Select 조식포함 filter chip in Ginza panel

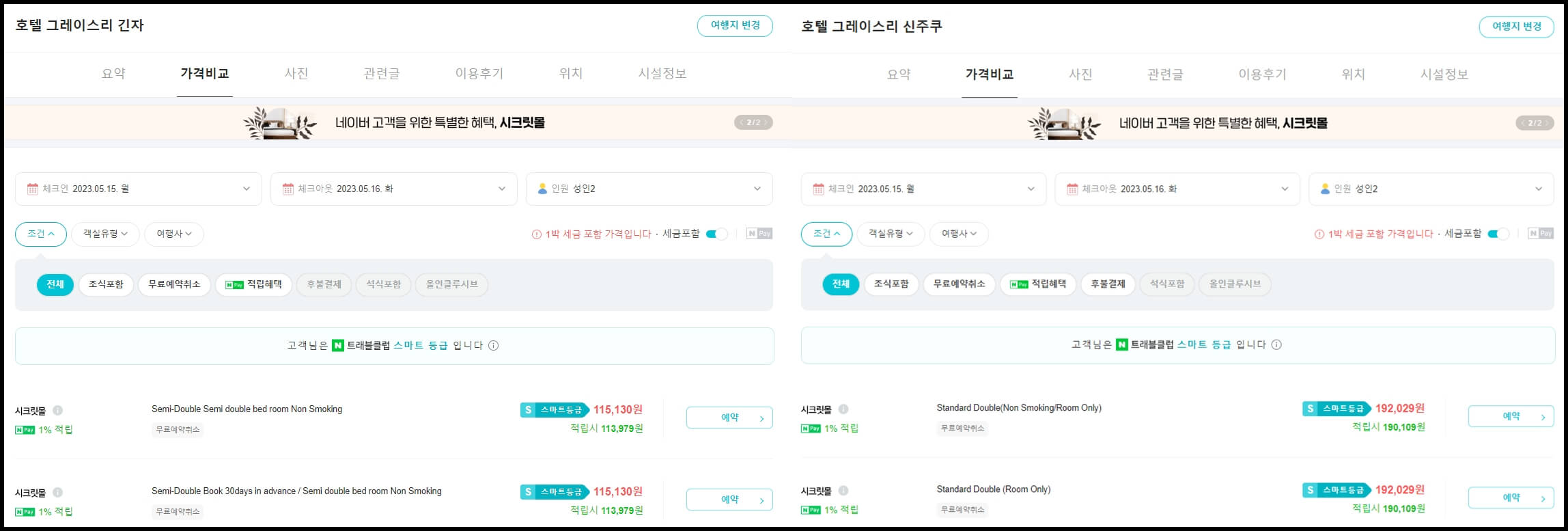click(x=106, y=285)
